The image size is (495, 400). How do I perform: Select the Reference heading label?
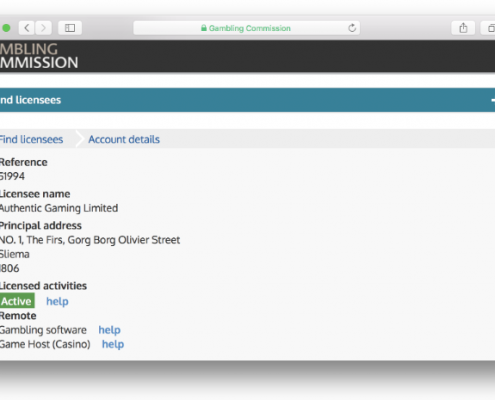click(24, 162)
